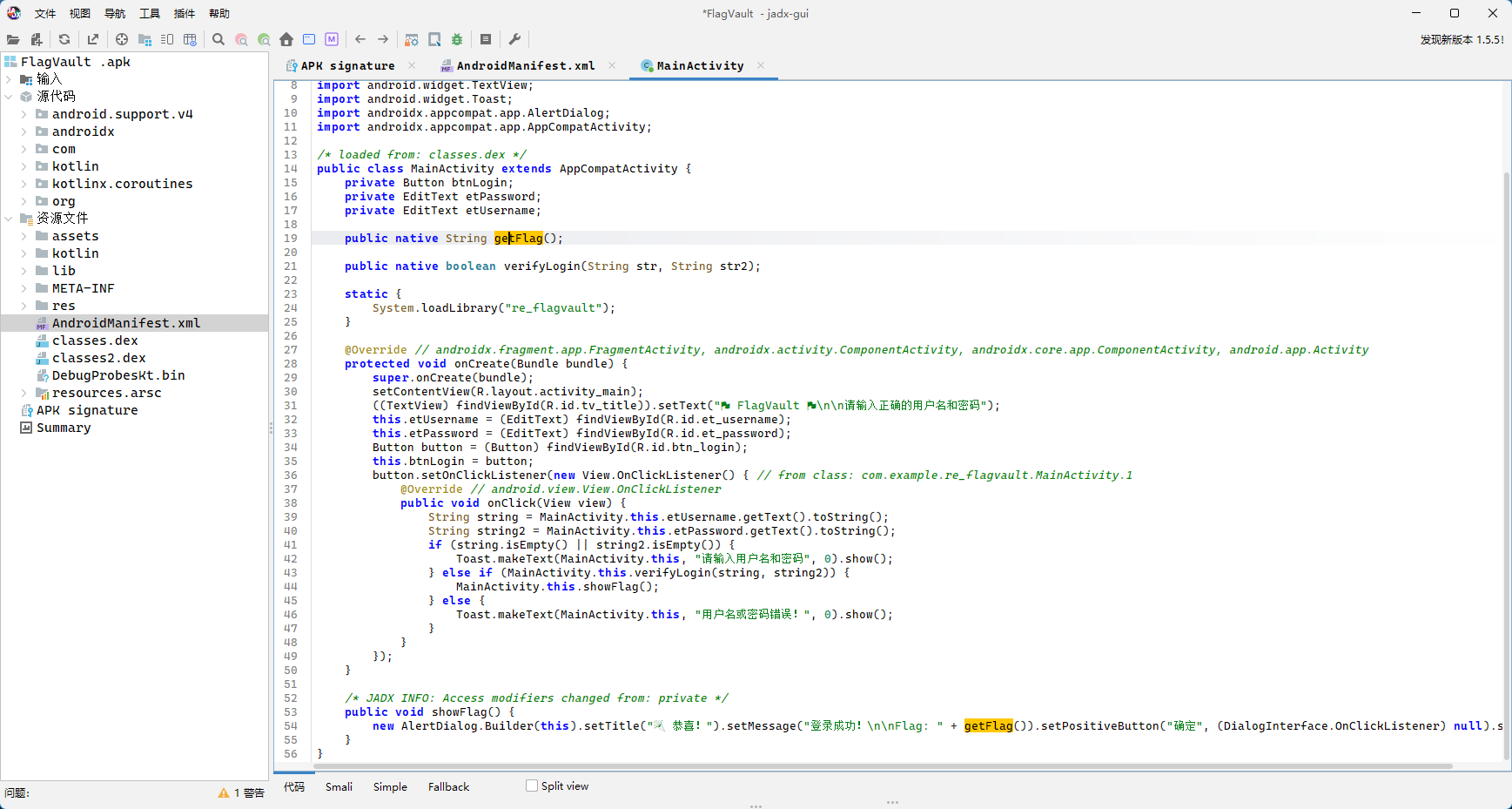Enable the Split view checkbox
This screenshot has height=809, width=1512.
click(x=532, y=785)
